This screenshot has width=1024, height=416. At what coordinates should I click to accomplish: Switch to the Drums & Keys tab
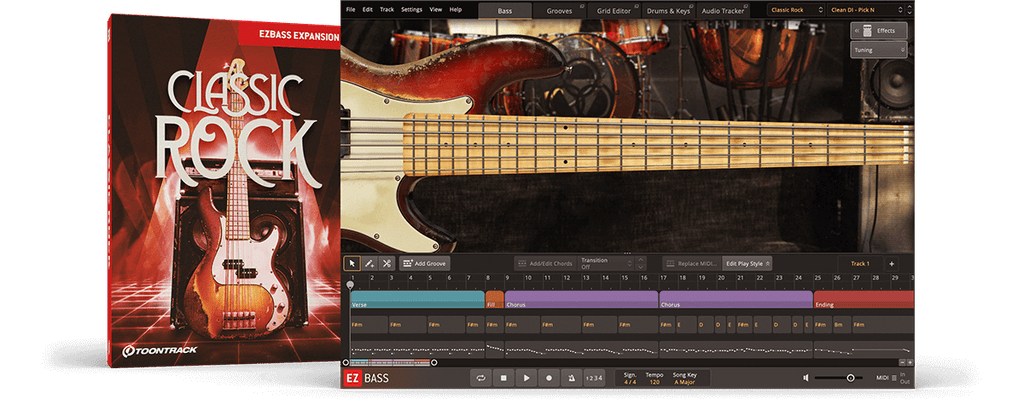(668, 10)
